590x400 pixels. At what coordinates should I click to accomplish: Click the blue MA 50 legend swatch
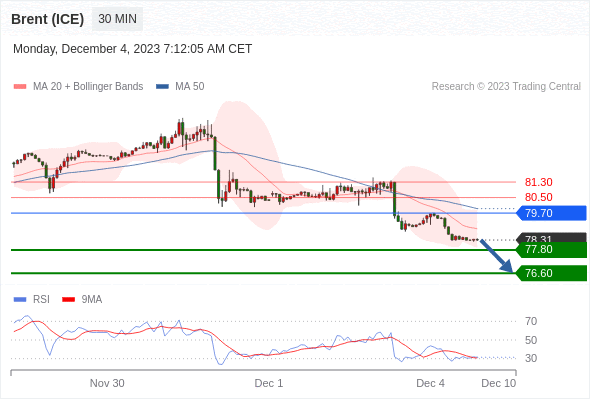pos(162,87)
